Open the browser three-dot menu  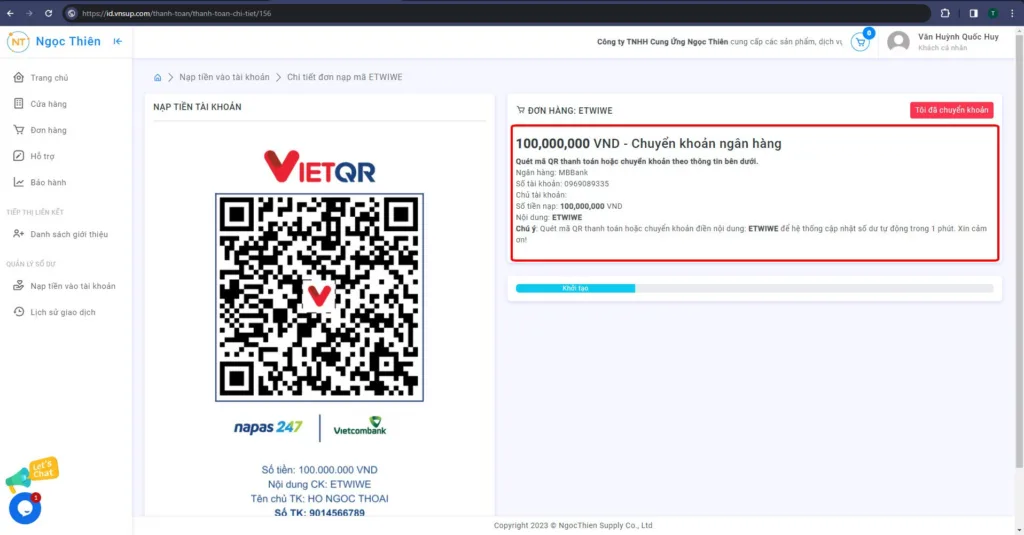[1012, 13]
